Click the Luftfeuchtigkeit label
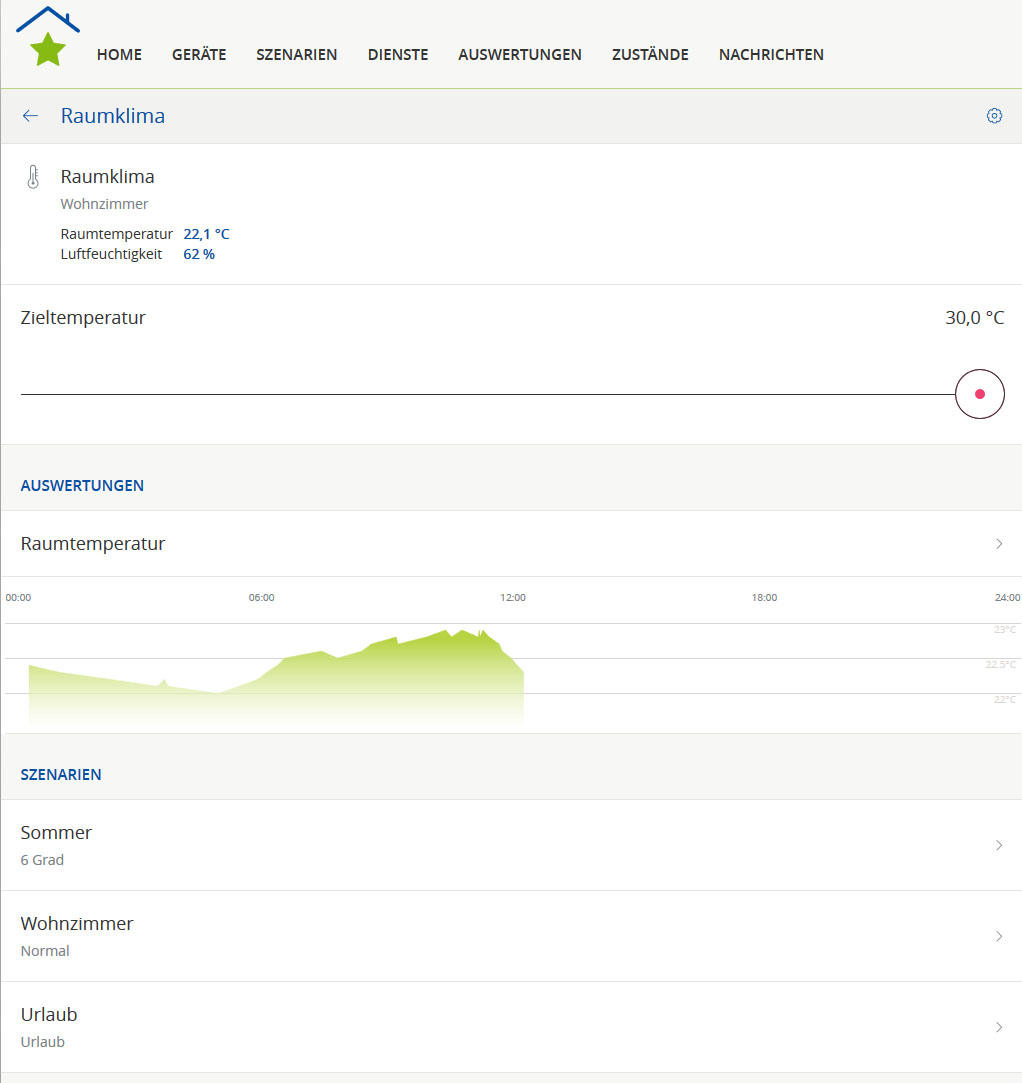 tap(111, 254)
